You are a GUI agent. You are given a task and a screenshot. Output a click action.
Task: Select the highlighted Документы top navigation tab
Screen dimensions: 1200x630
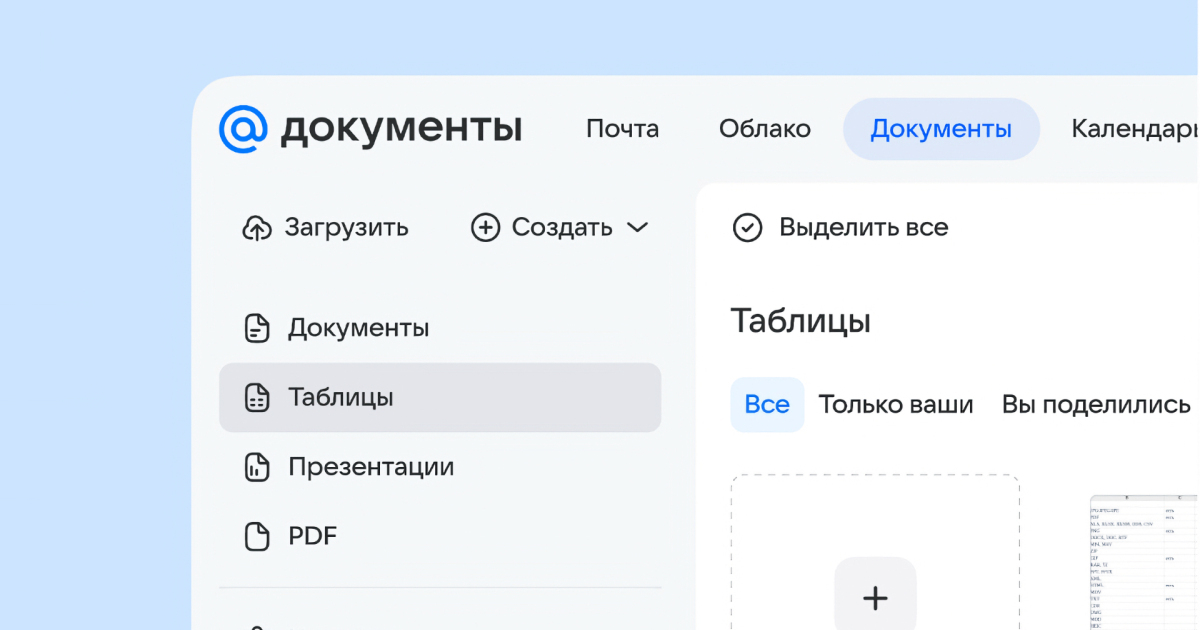click(941, 129)
